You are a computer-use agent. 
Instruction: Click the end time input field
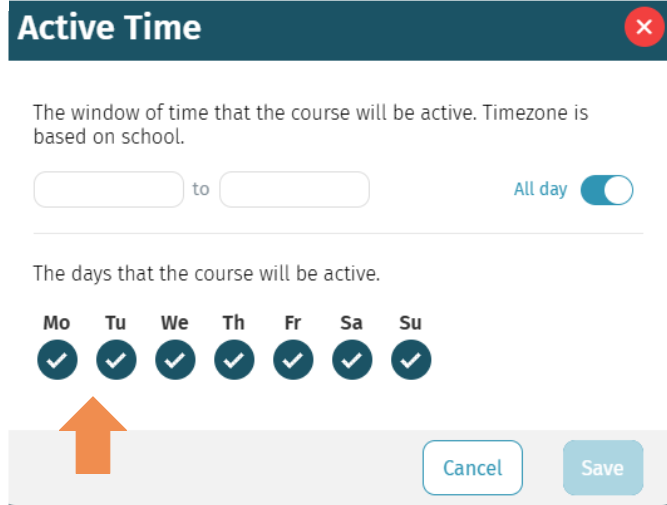coord(294,190)
